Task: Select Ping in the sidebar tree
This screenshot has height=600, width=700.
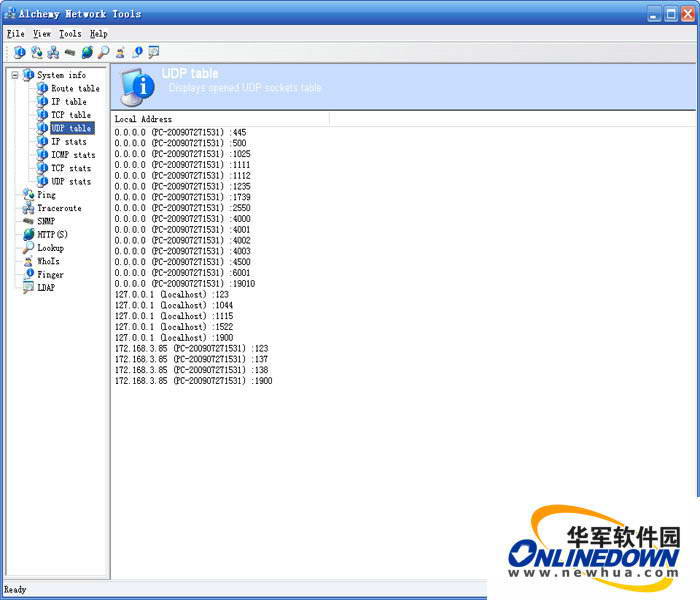Action: pos(46,195)
